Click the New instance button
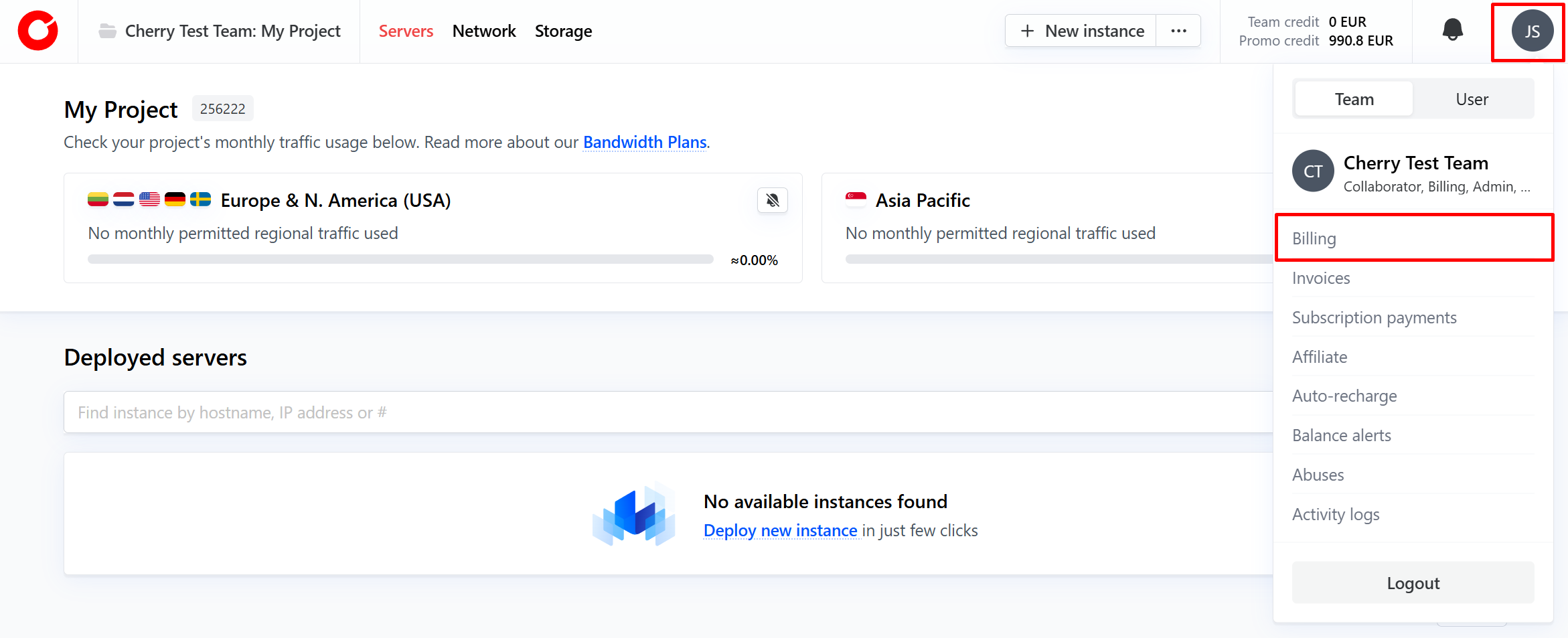The width and height of the screenshot is (1568, 638). point(1081,31)
